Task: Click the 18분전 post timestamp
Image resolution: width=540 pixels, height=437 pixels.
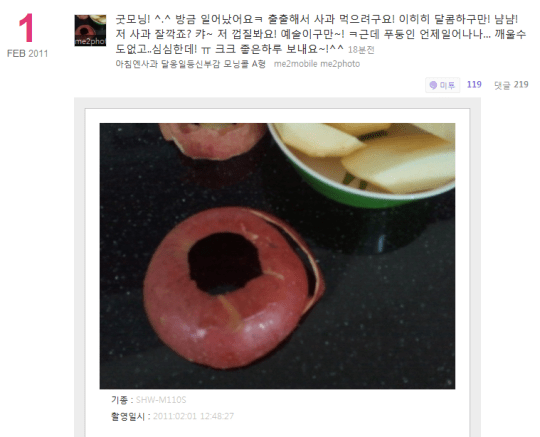Action: point(361,50)
